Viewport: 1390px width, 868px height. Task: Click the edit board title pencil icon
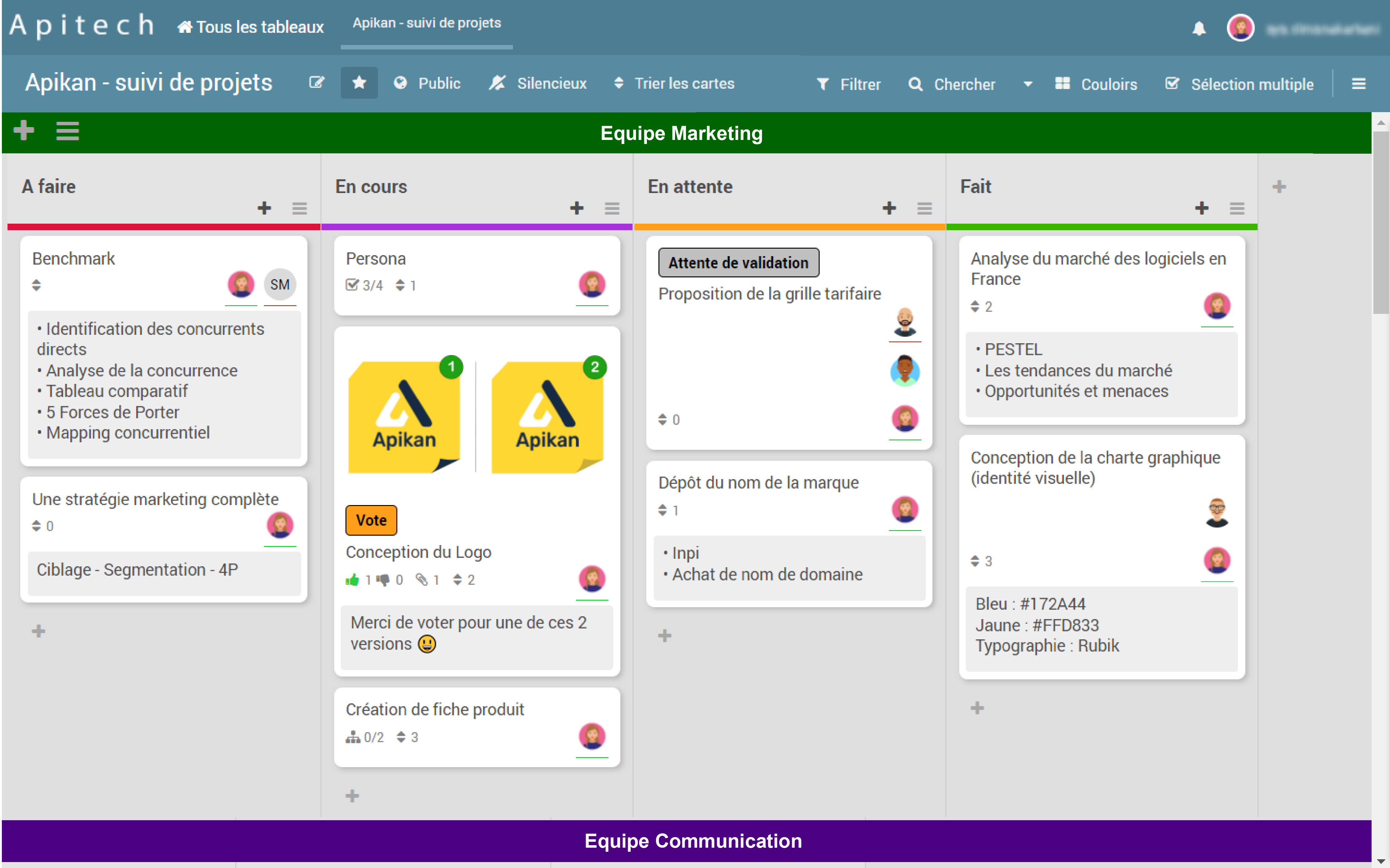pyautogui.click(x=316, y=83)
